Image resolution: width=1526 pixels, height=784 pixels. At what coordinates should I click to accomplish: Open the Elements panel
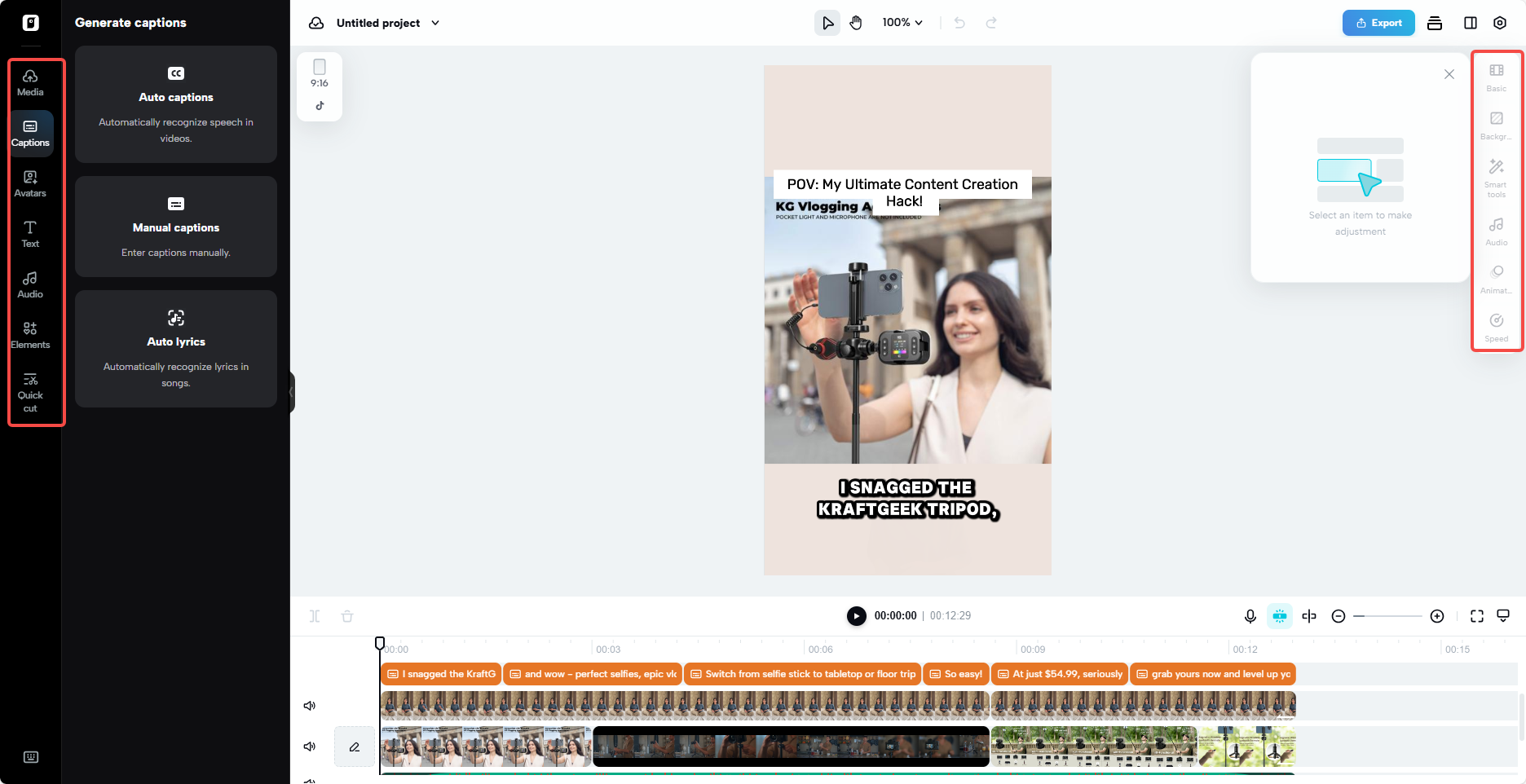[30, 336]
